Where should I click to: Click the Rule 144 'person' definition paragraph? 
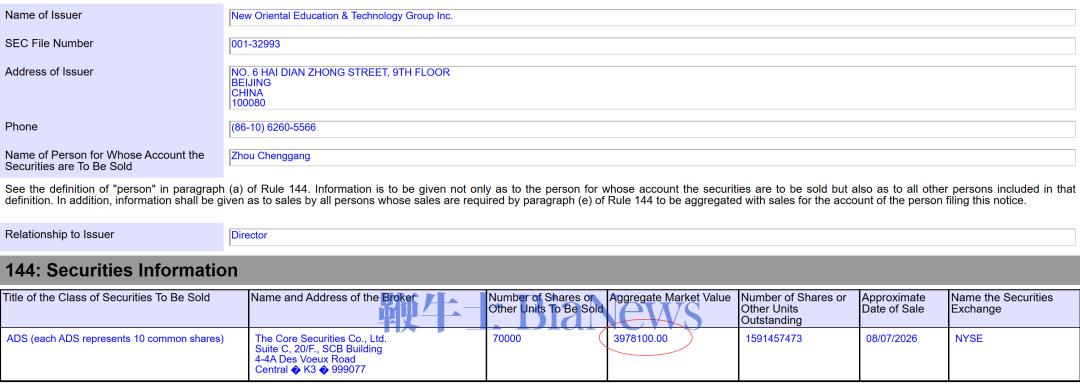[x=540, y=195]
